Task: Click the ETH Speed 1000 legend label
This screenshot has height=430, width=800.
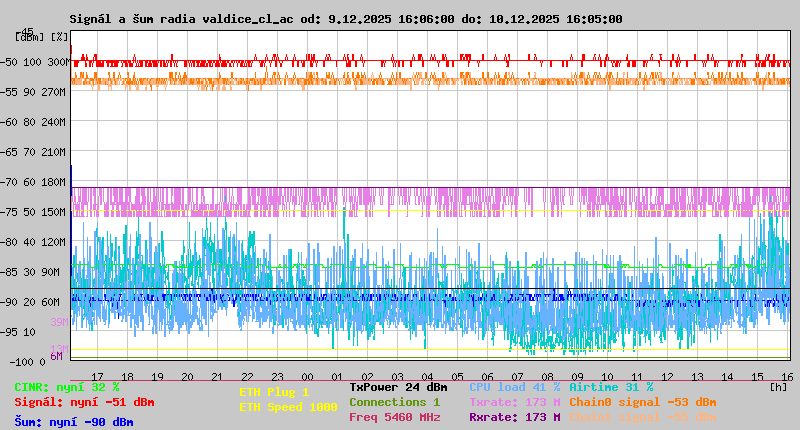Action: [x=288, y=407]
